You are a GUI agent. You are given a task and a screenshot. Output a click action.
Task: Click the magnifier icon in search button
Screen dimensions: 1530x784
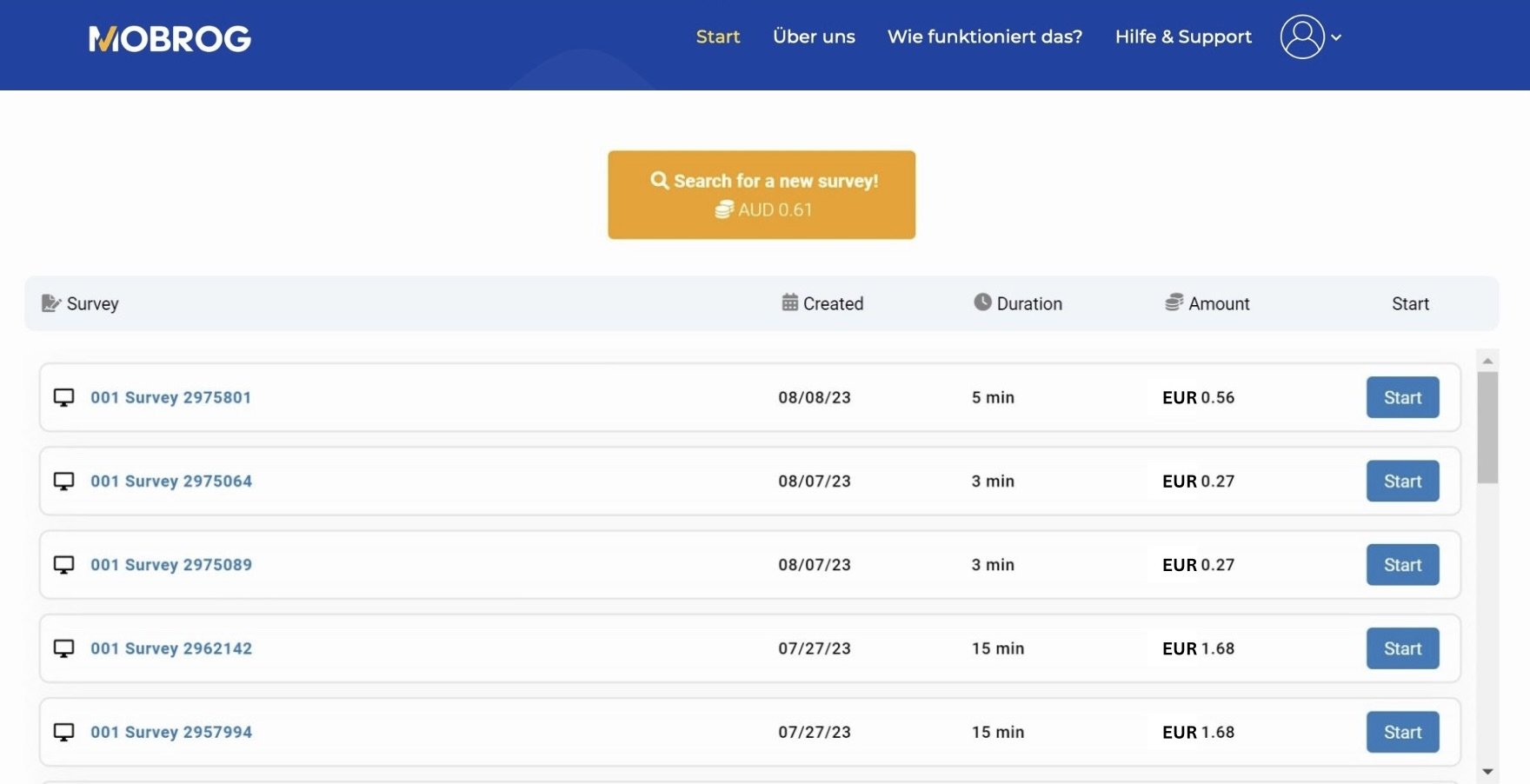point(660,180)
